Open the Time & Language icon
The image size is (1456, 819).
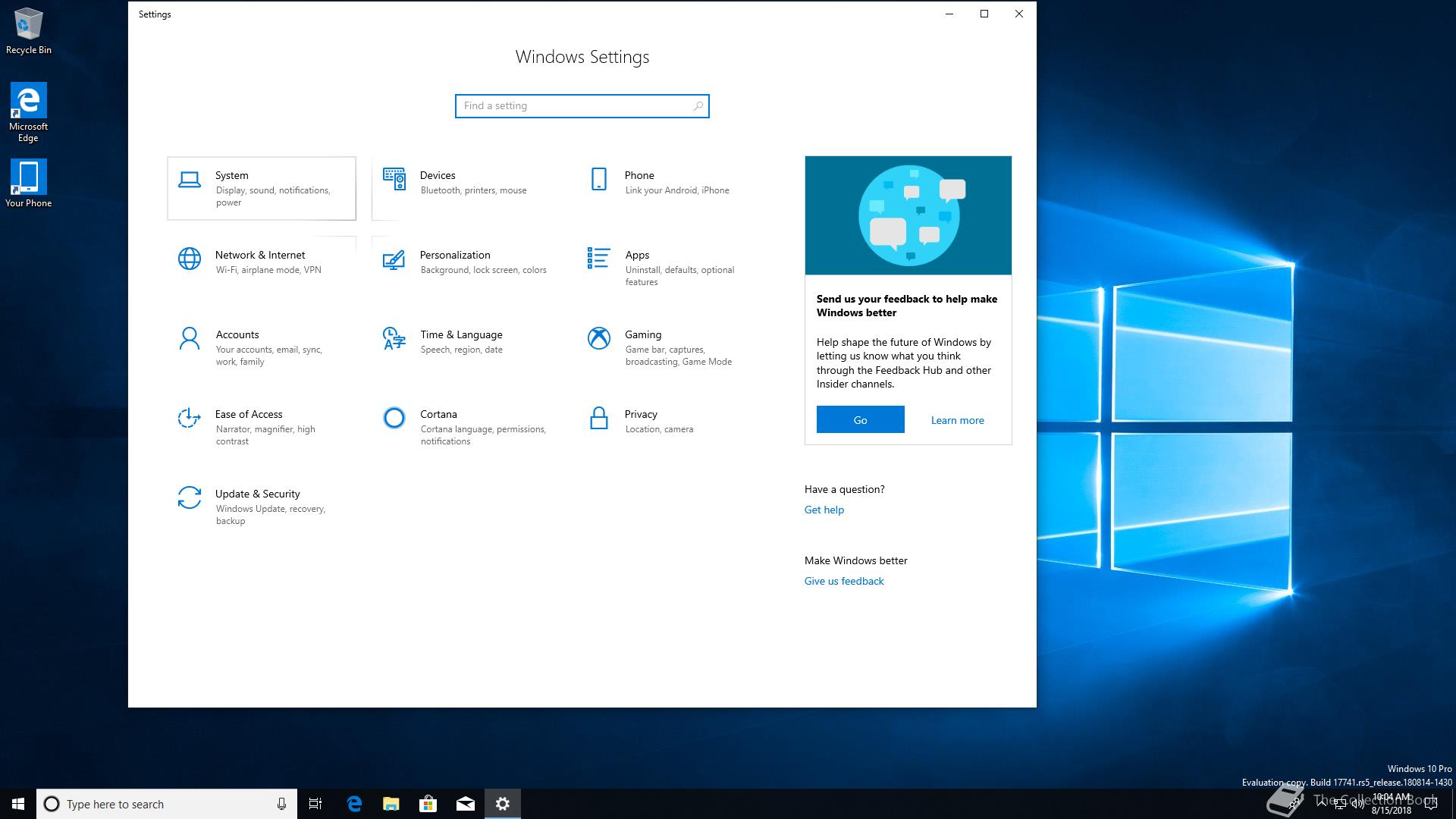click(x=394, y=338)
